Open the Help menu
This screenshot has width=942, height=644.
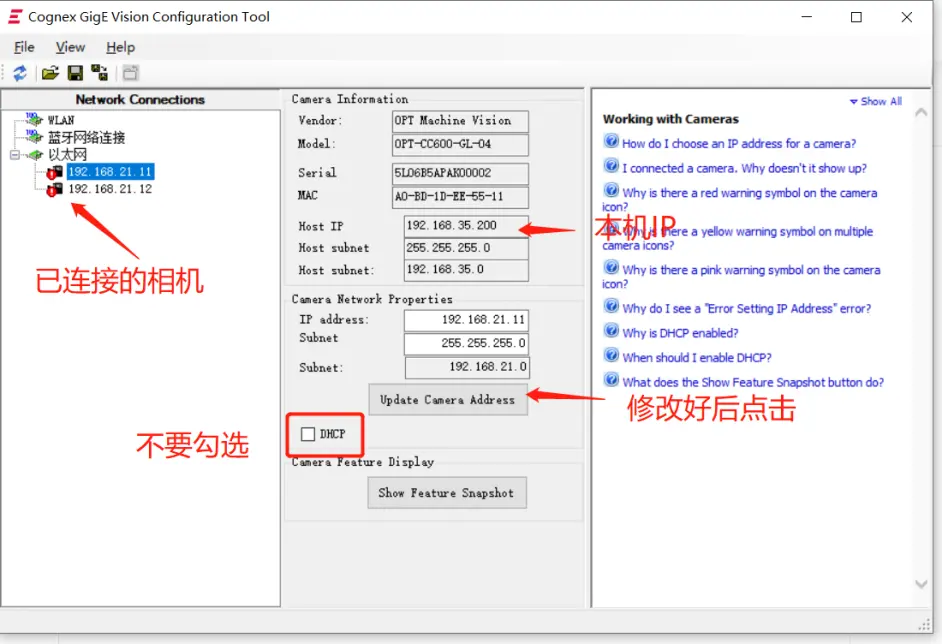pyautogui.click(x=120, y=47)
